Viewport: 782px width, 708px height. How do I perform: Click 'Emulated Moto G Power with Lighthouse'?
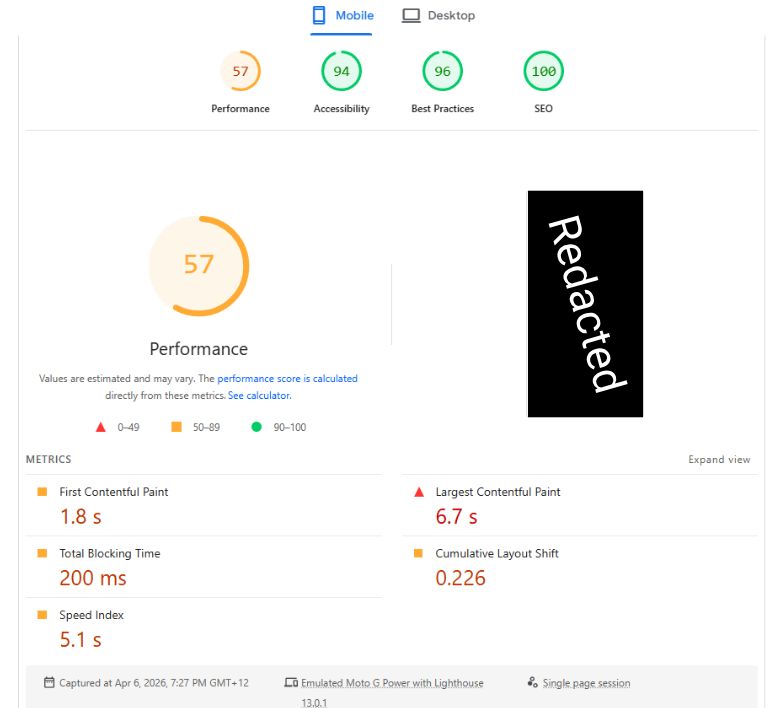pos(392,683)
